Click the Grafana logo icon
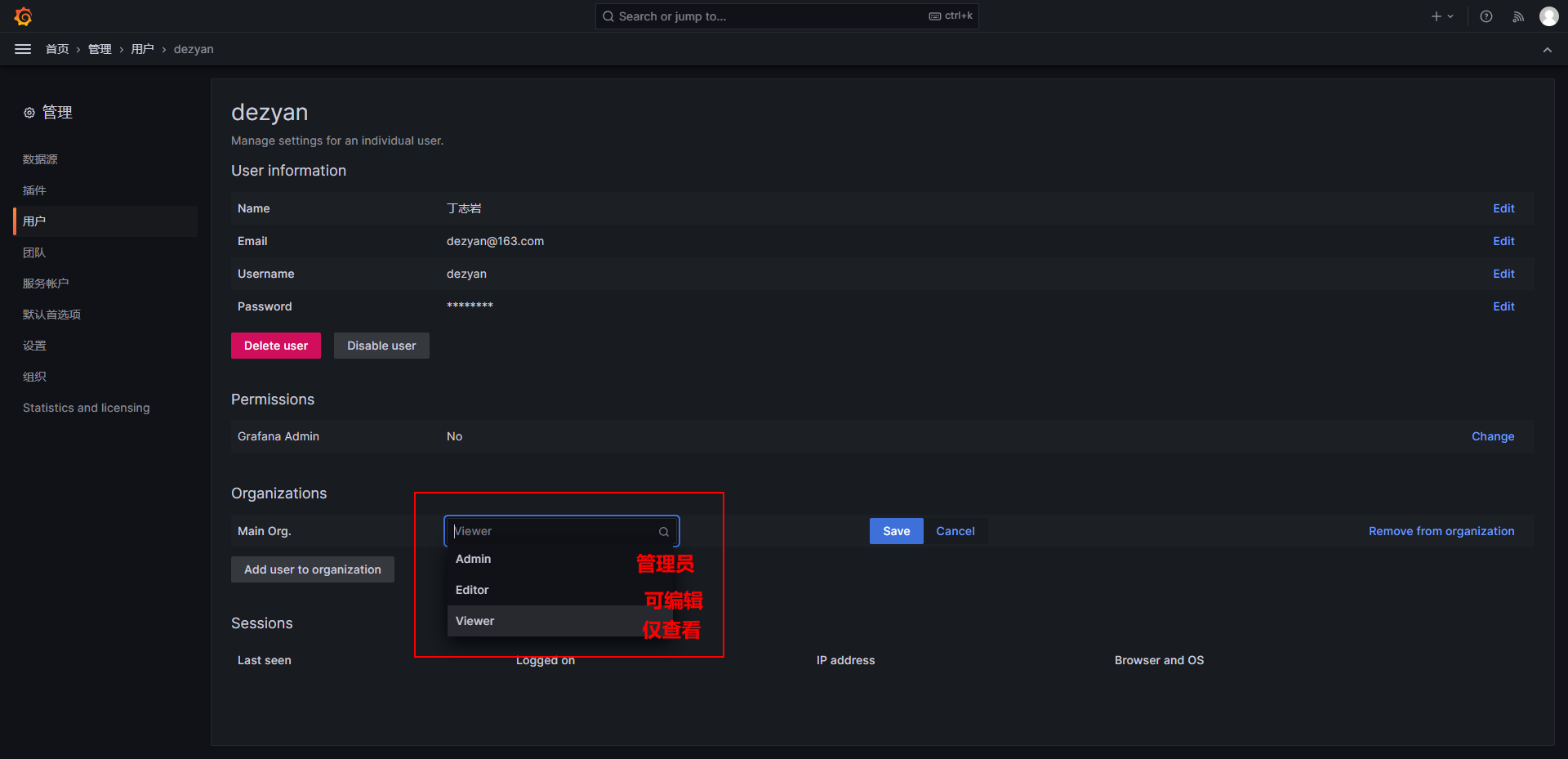Image resolution: width=1568 pixels, height=759 pixels. pyautogui.click(x=23, y=16)
